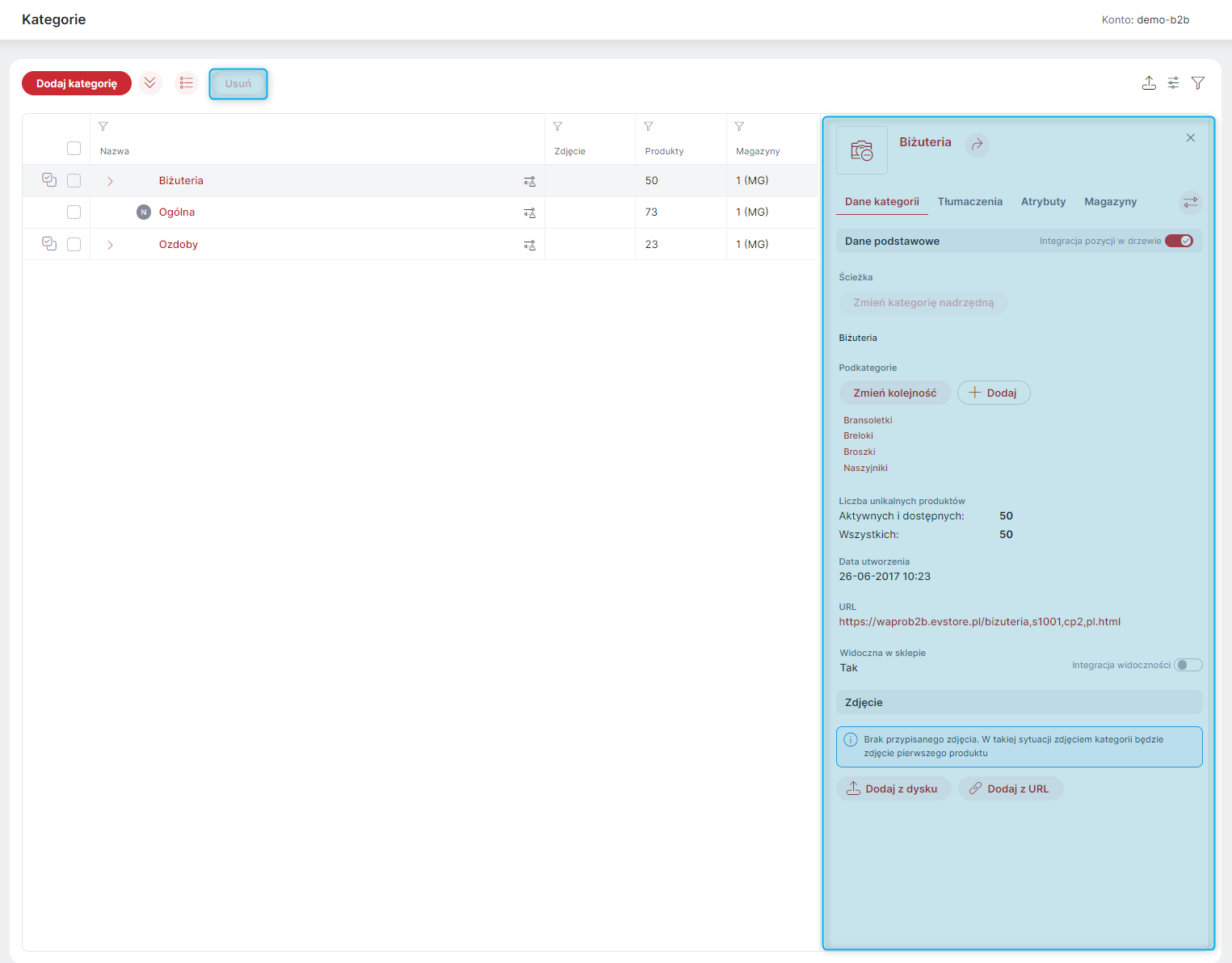This screenshot has width=1232, height=963.
Task: Click the Dodaj kategorię button
Action: point(77,83)
